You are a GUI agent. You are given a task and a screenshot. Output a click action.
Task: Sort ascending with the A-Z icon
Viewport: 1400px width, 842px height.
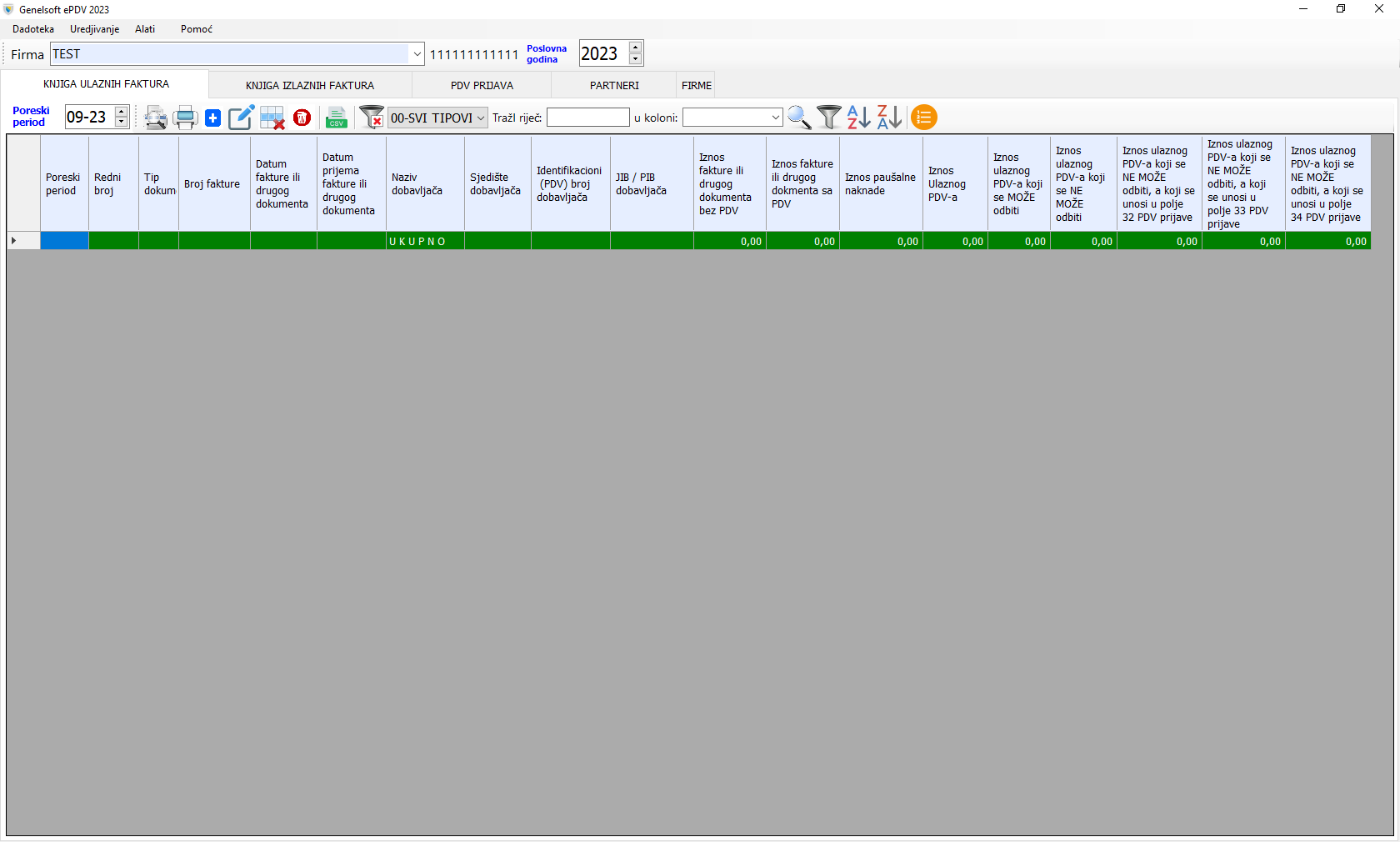[x=858, y=118]
